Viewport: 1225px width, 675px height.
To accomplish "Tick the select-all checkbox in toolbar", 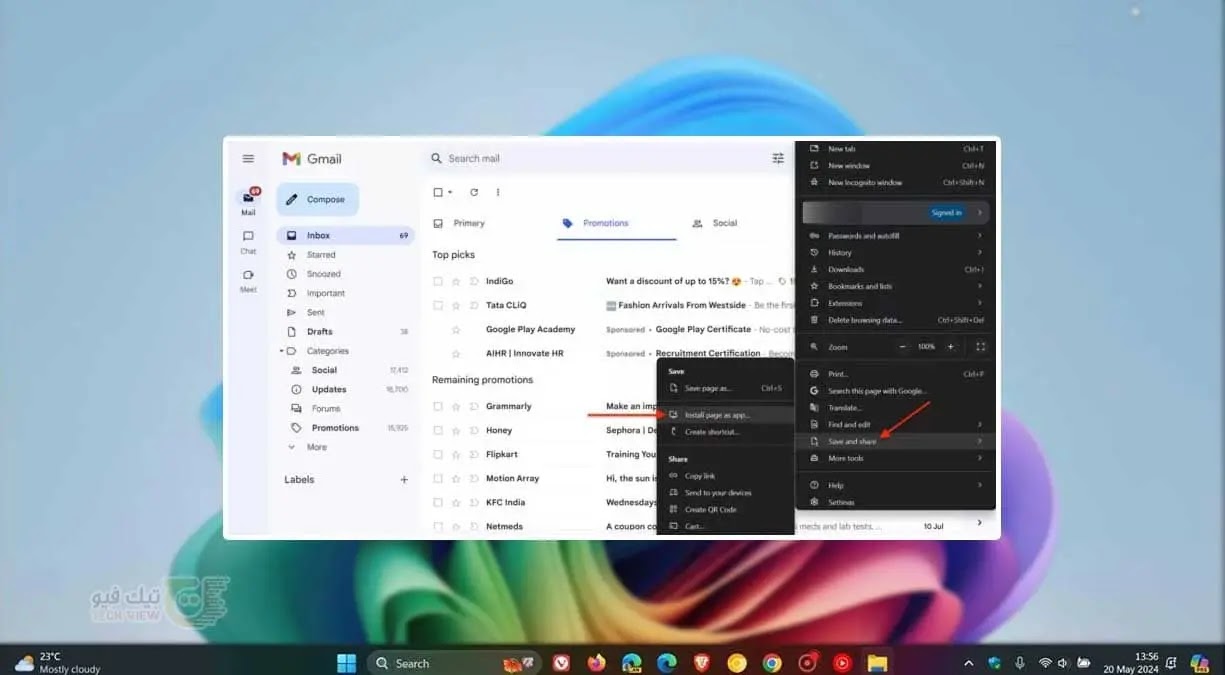I will click(438, 192).
